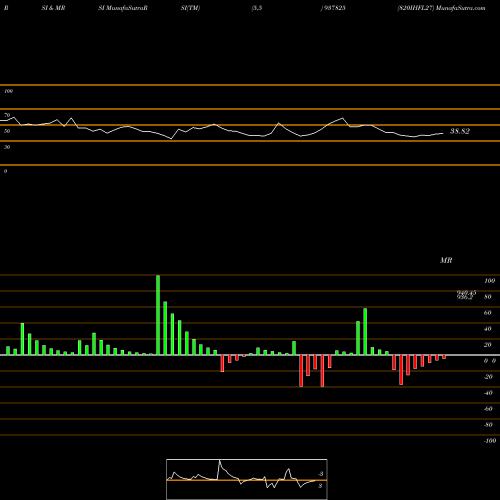Click the RSI axis label 50
This screenshot has height=500, width=500.
[x=7, y=131]
